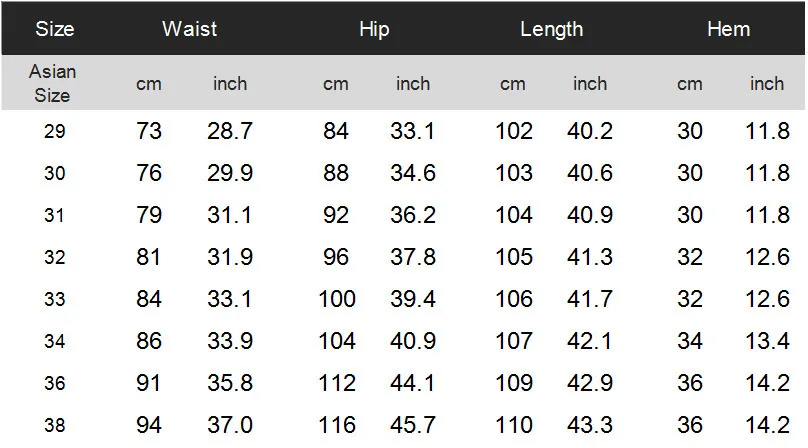Click length value 102 cm
808x448 pixels.
[514, 132]
